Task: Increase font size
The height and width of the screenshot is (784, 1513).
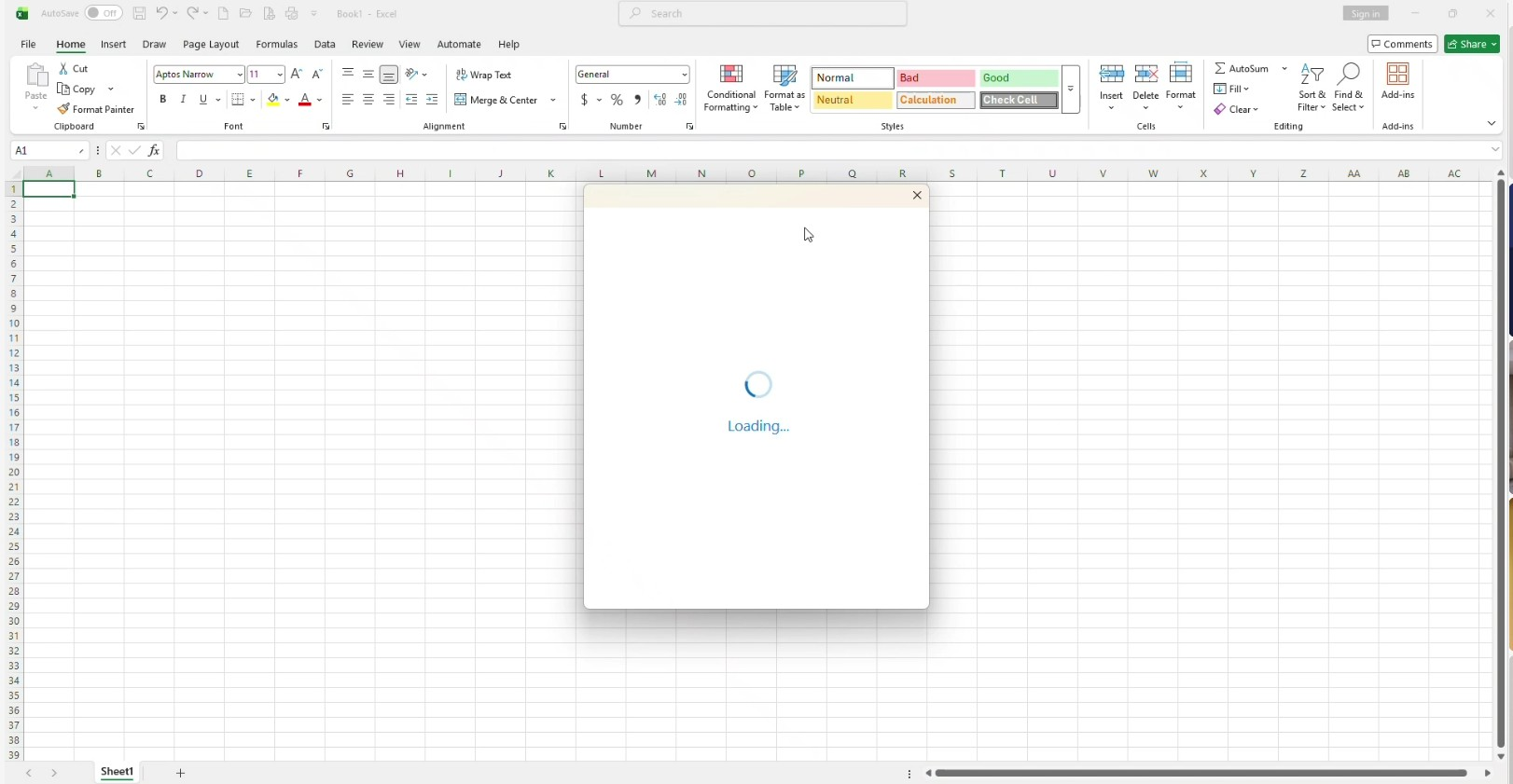Action: pos(297,74)
